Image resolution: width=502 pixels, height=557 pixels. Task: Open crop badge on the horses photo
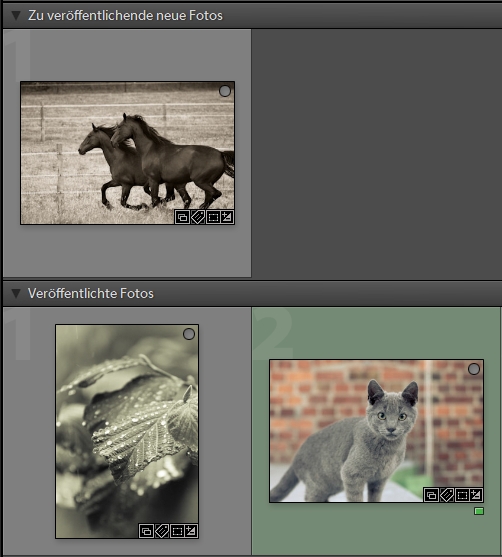(x=213, y=217)
